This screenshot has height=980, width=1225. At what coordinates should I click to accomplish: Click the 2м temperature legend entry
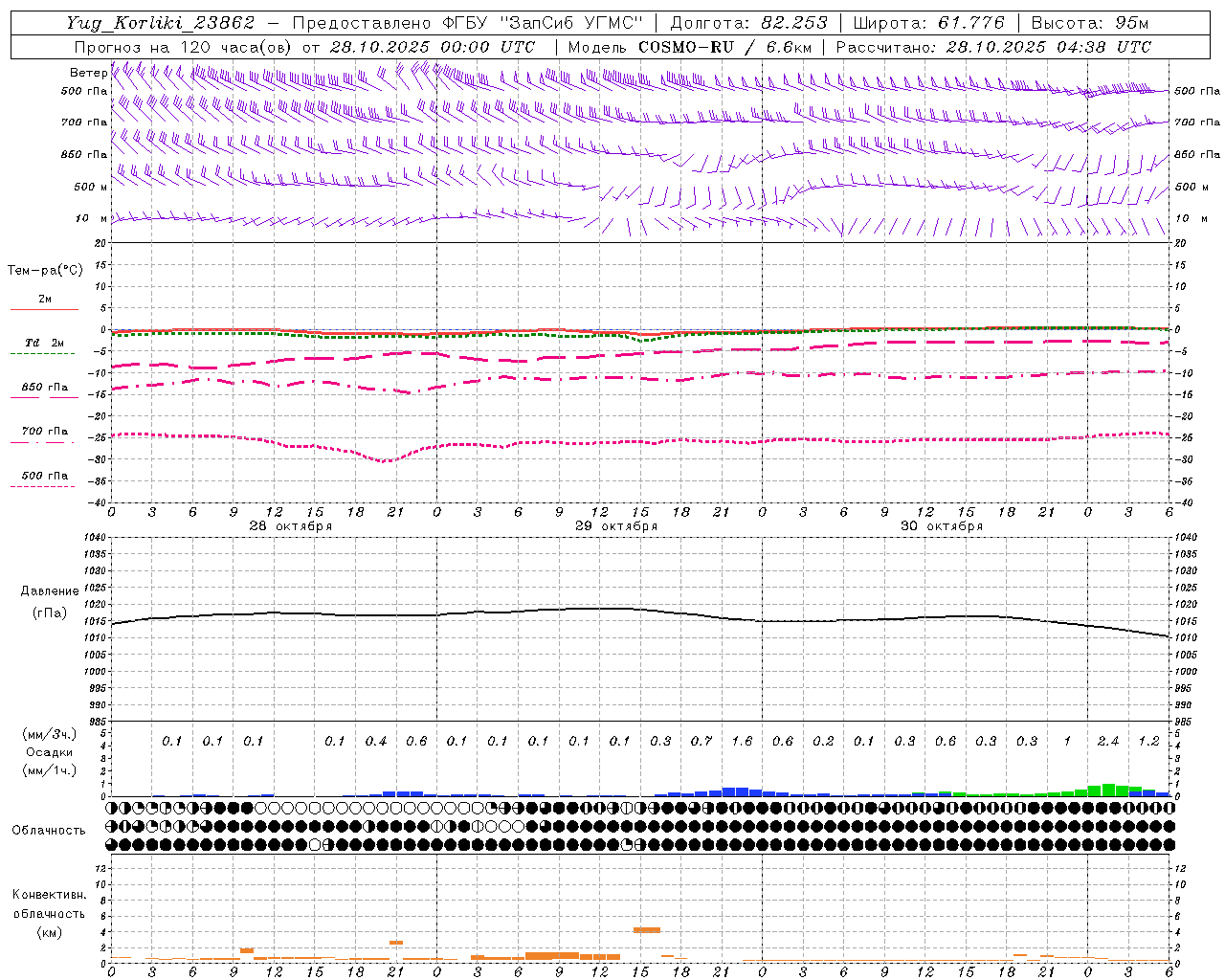(x=45, y=299)
